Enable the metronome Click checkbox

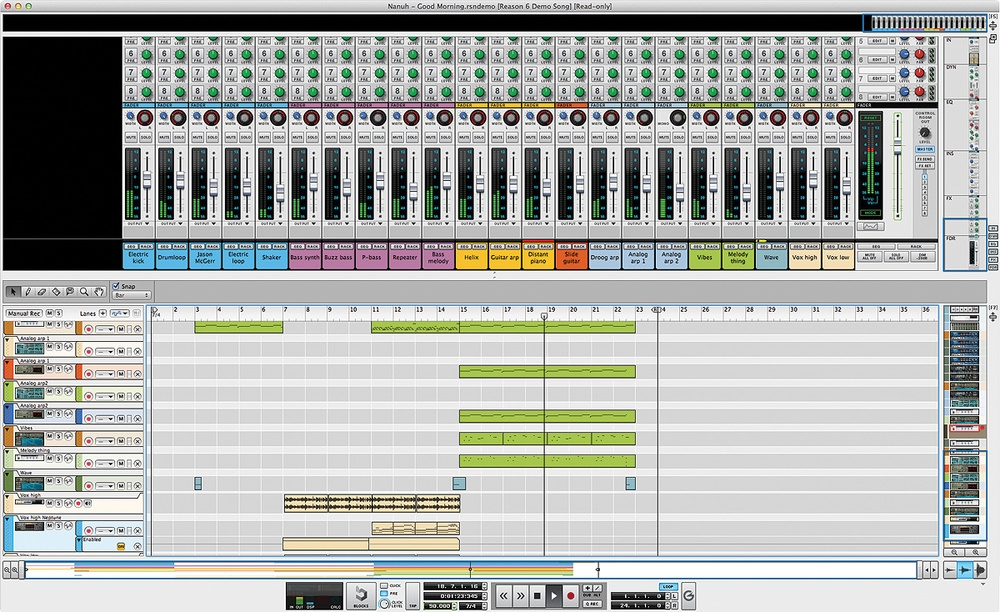coord(384,585)
